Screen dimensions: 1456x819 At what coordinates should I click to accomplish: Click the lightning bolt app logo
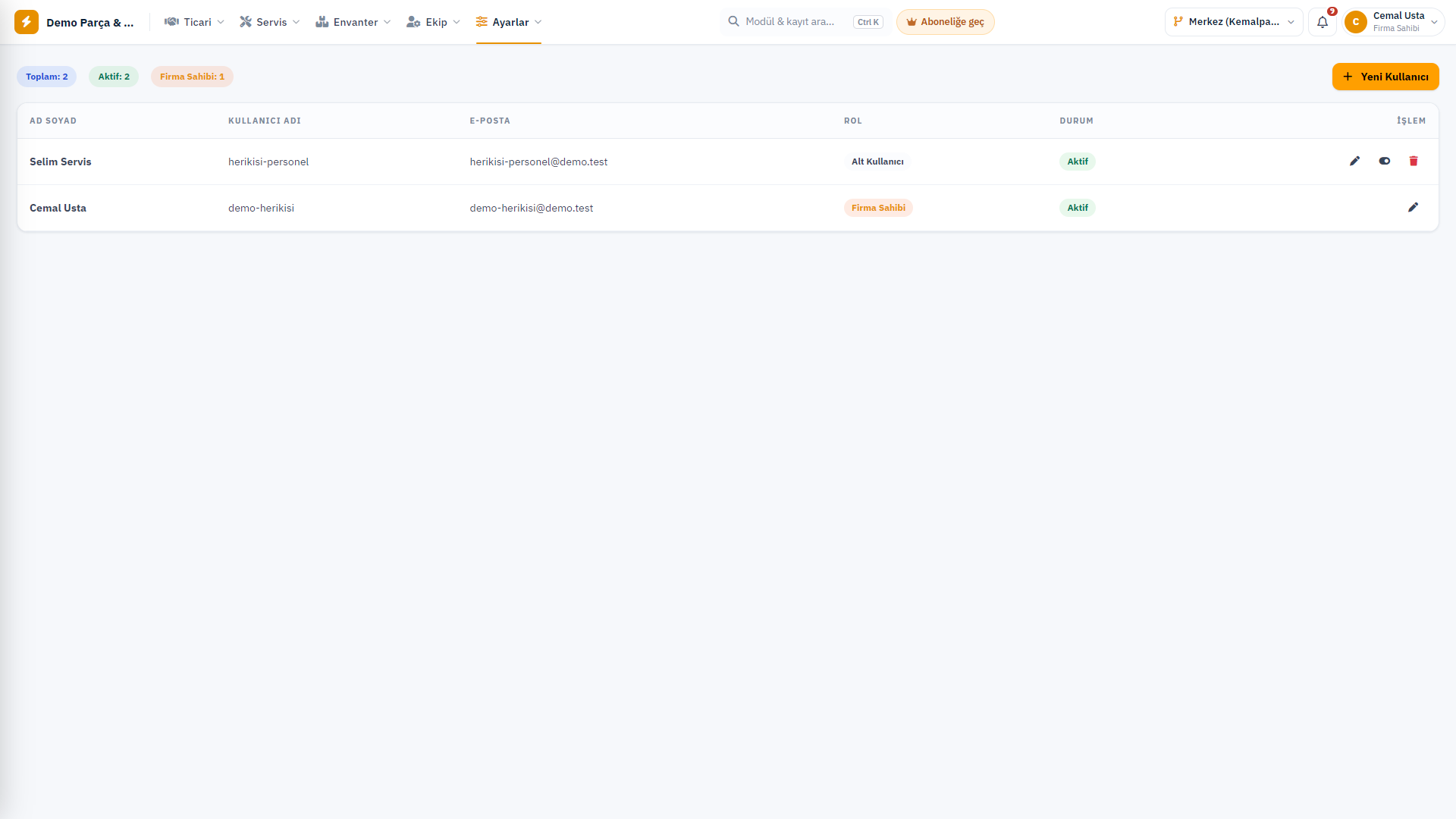point(27,22)
